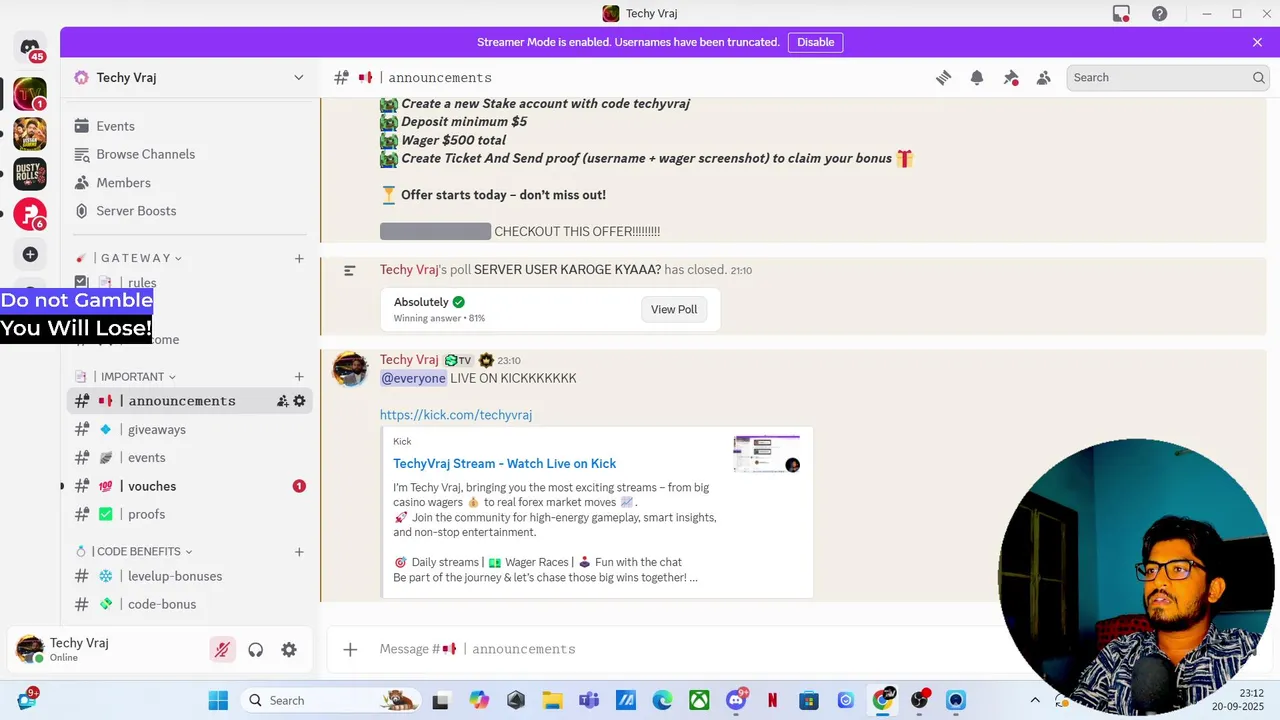Open the proofs channel

click(x=190, y=514)
